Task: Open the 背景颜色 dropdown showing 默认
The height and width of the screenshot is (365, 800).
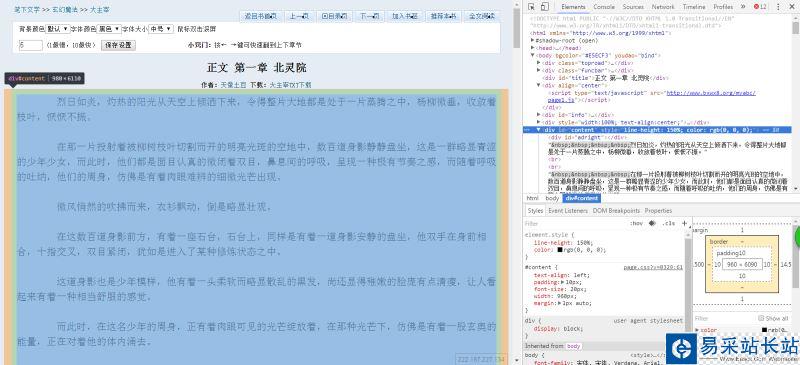Action: (x=58, y=29)
